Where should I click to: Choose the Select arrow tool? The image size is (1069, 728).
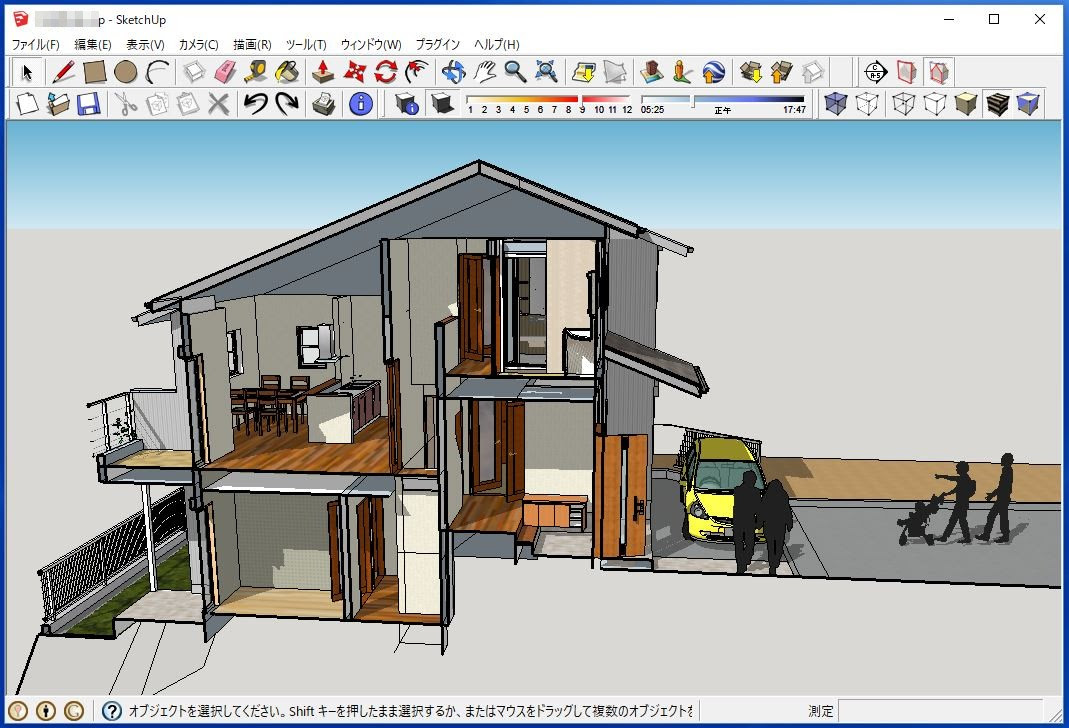(27, 72)
